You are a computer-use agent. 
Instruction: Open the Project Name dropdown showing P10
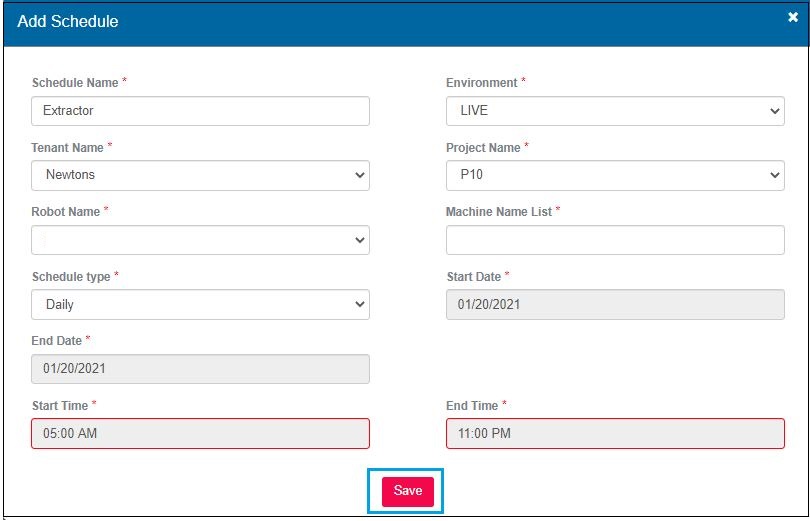(x=614, y=175)
